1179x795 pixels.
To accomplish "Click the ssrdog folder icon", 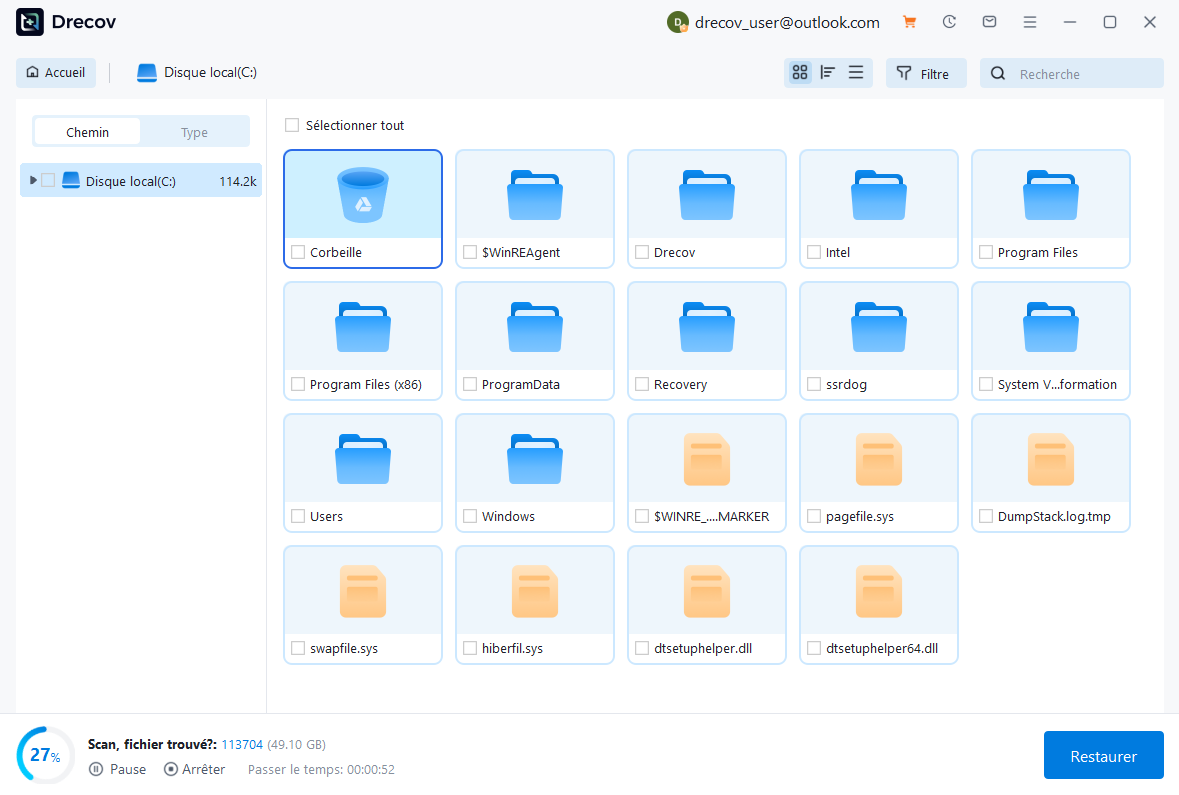I will [x=879, y=327].
